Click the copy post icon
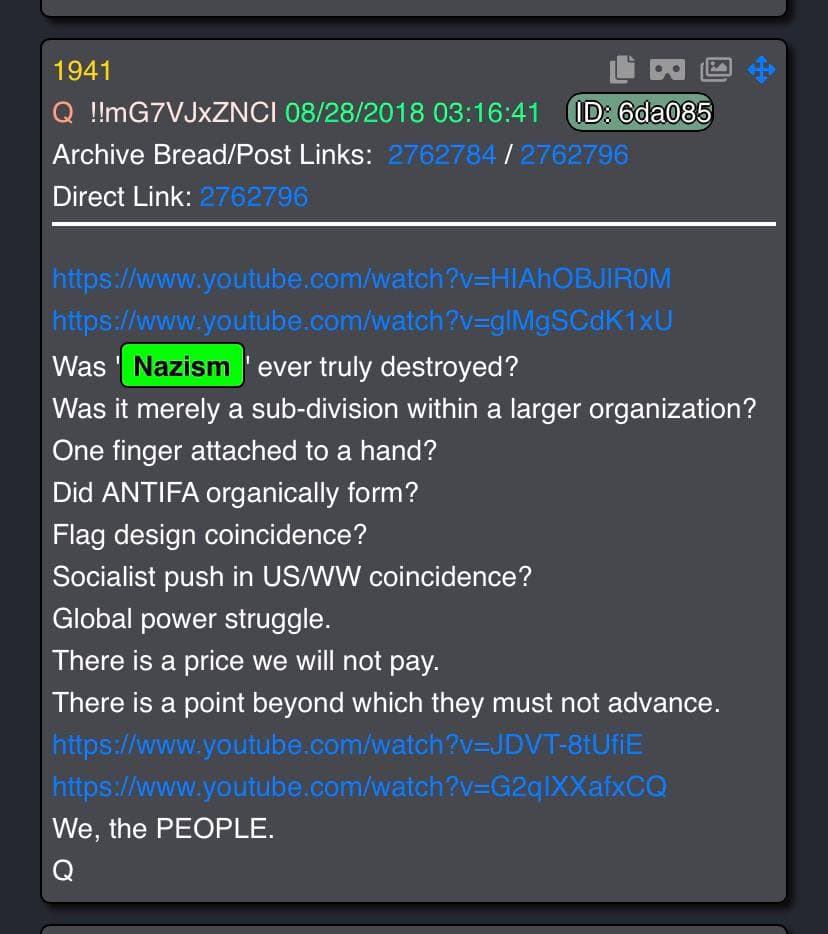 [622, 69]
